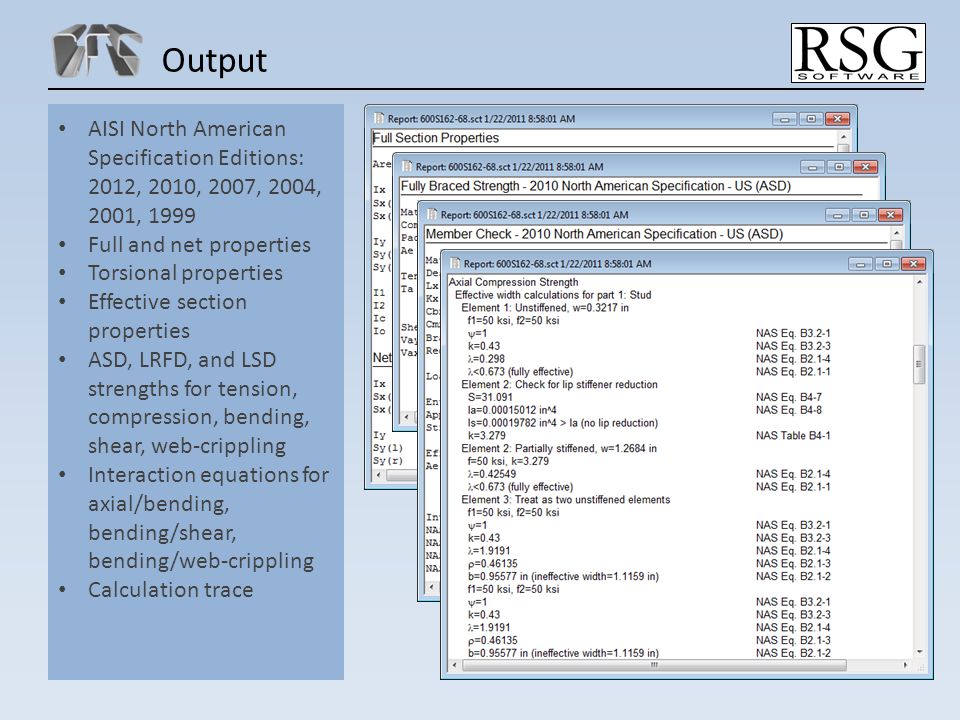The image size is (960, 720).
Task: Click the scroll-left arrow in the Member Check window
Action: pyautogui.click(x=432, y=587)
